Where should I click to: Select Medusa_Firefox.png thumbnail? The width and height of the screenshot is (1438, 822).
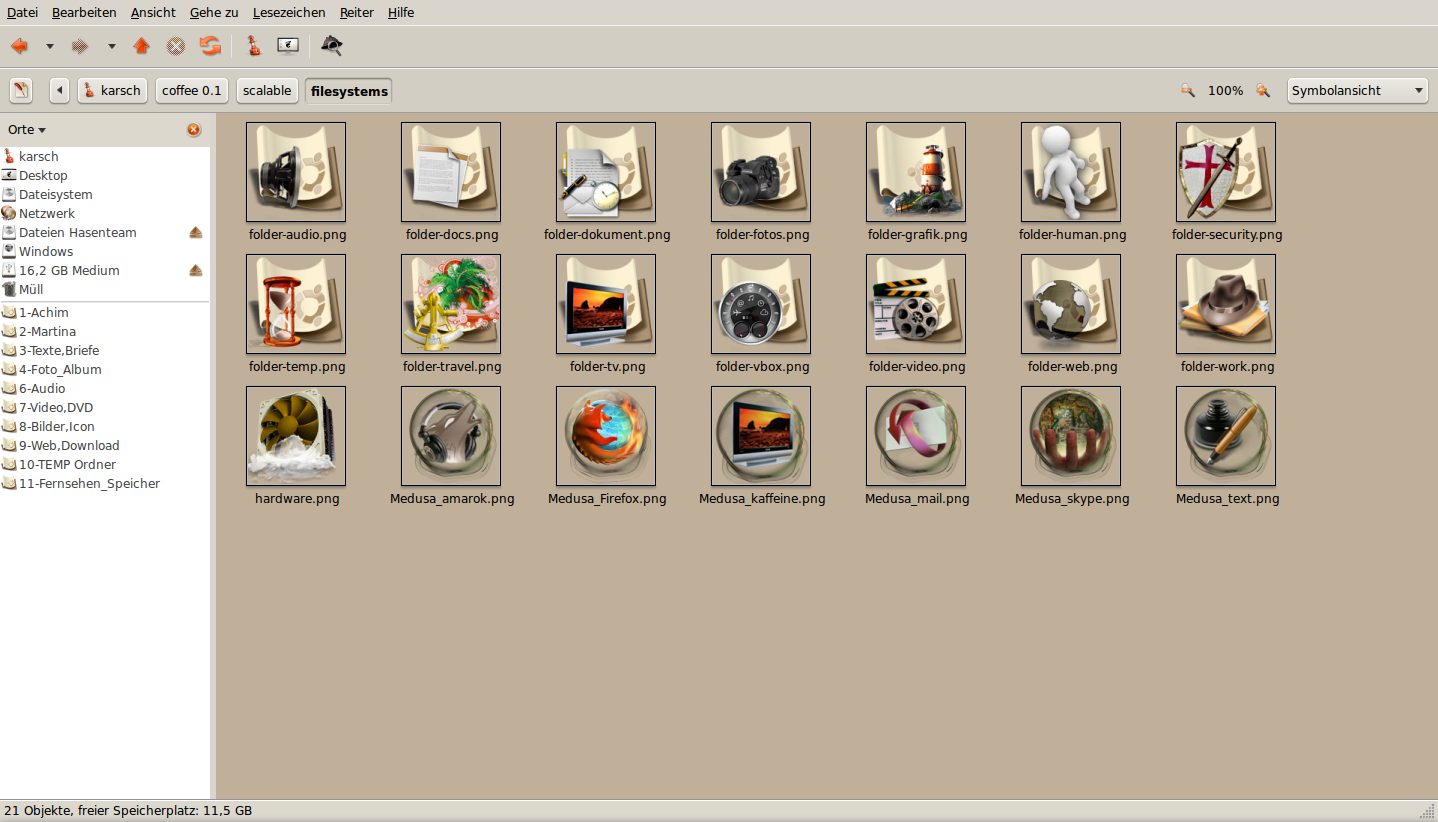606,436
